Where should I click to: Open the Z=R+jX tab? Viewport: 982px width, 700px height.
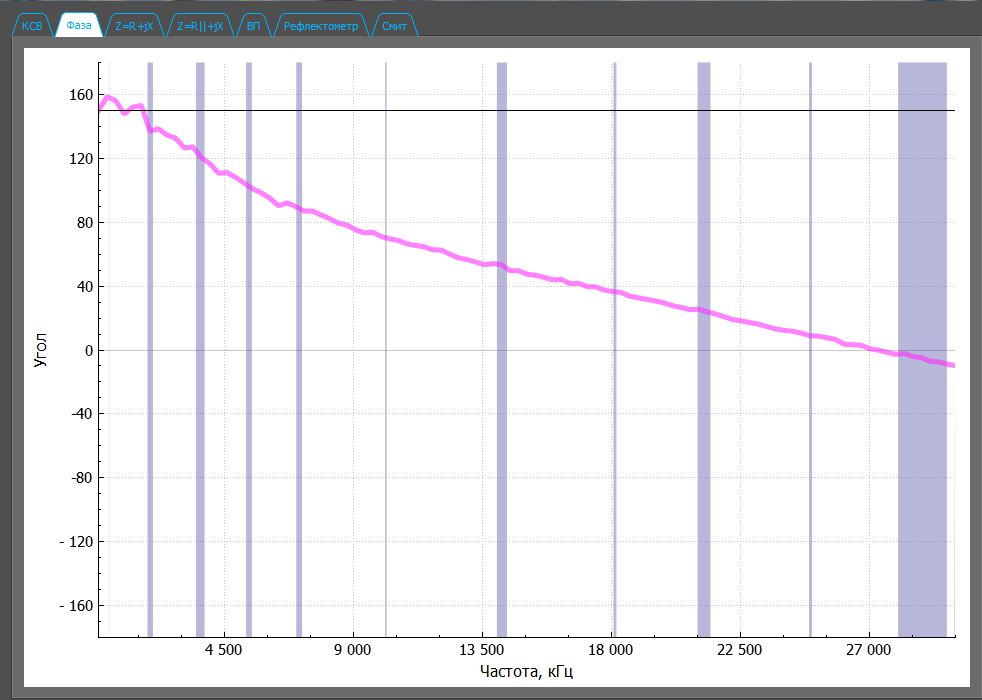coord(134,27)
